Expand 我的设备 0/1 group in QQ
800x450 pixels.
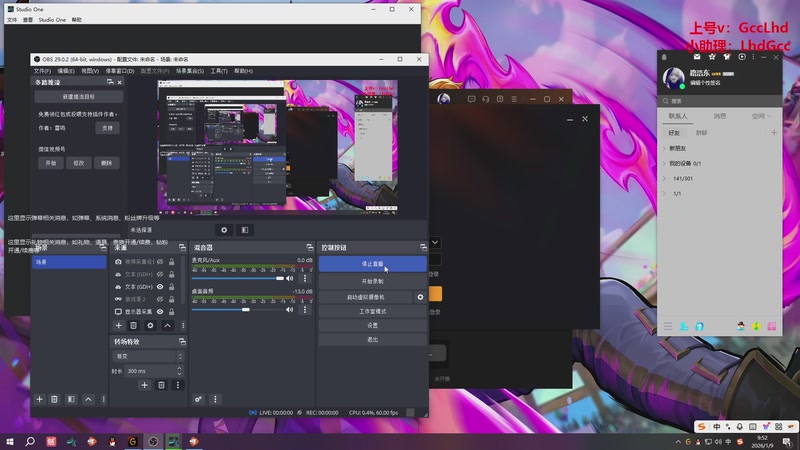pyautogui.click(x=665, y=163)
